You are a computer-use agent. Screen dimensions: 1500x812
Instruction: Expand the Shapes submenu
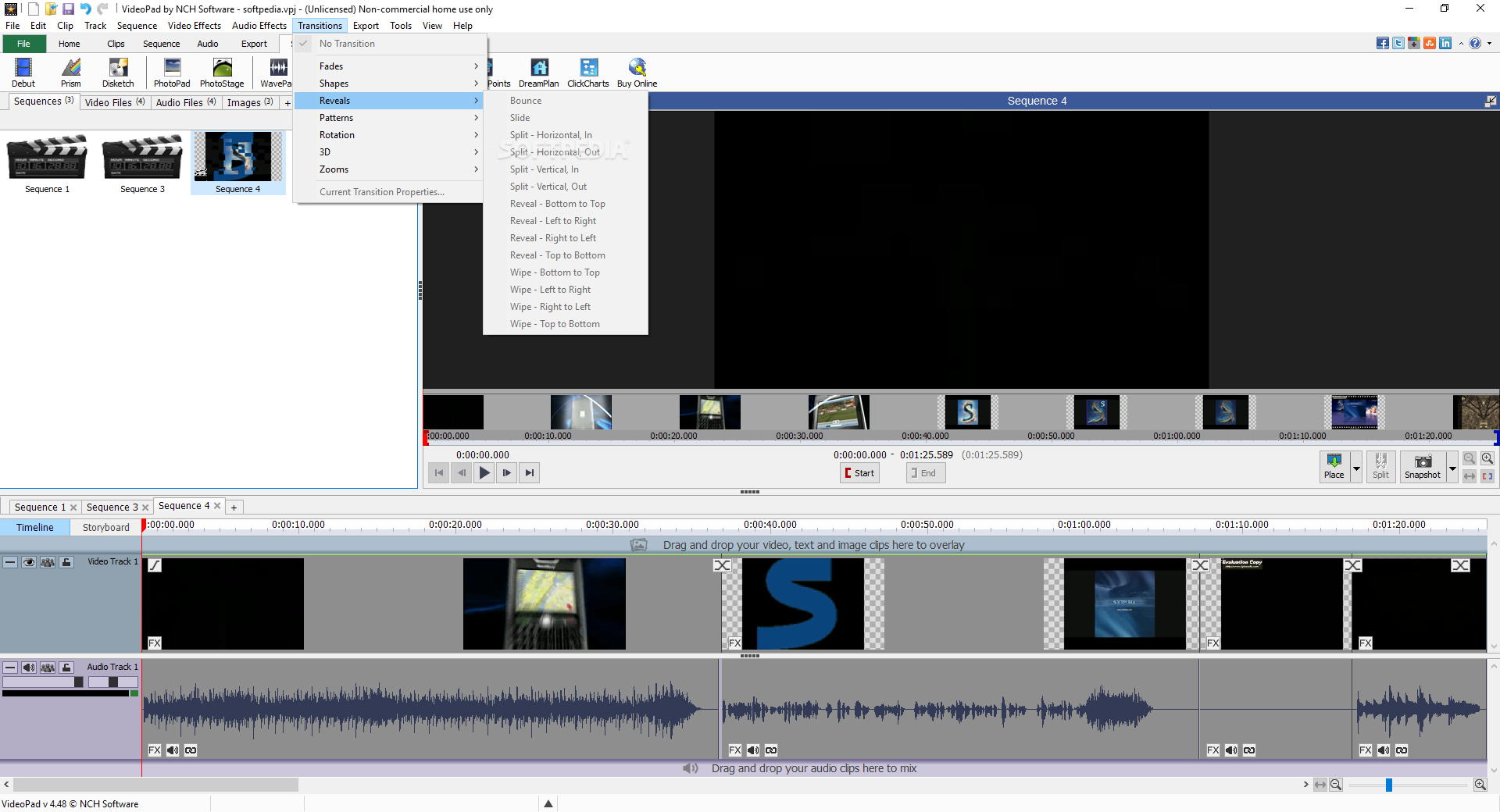click(389, 84)
